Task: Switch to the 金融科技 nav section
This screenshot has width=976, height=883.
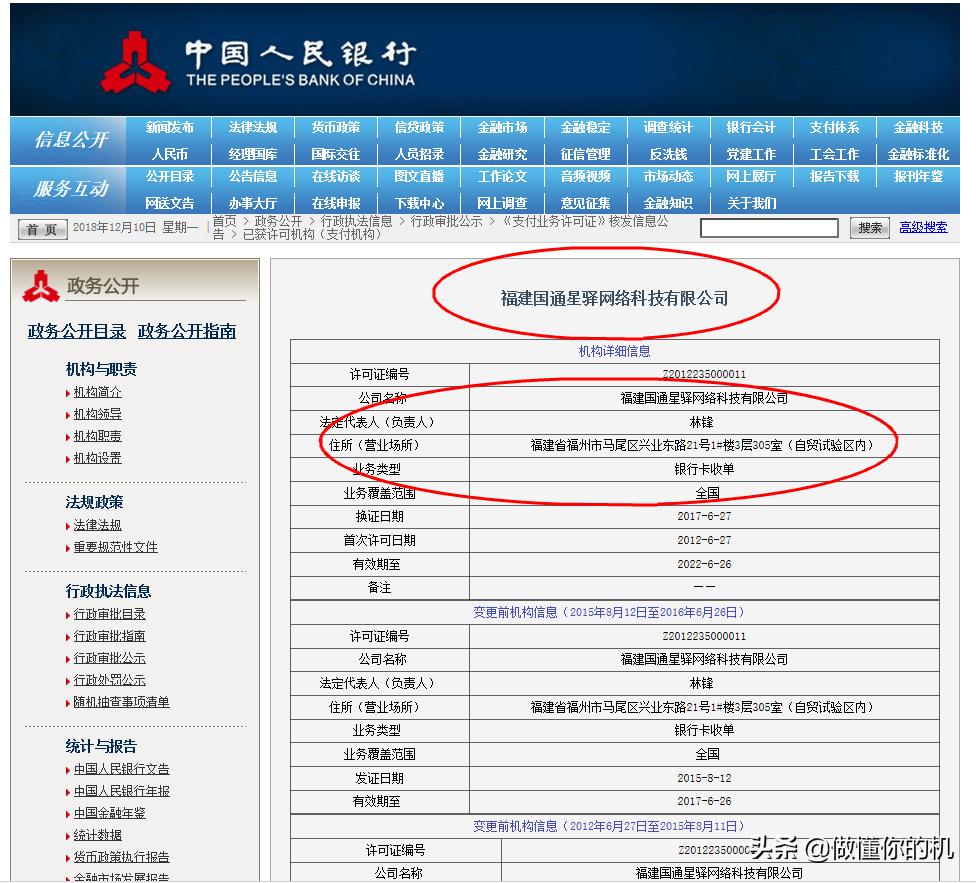Action: click(918, 128)
